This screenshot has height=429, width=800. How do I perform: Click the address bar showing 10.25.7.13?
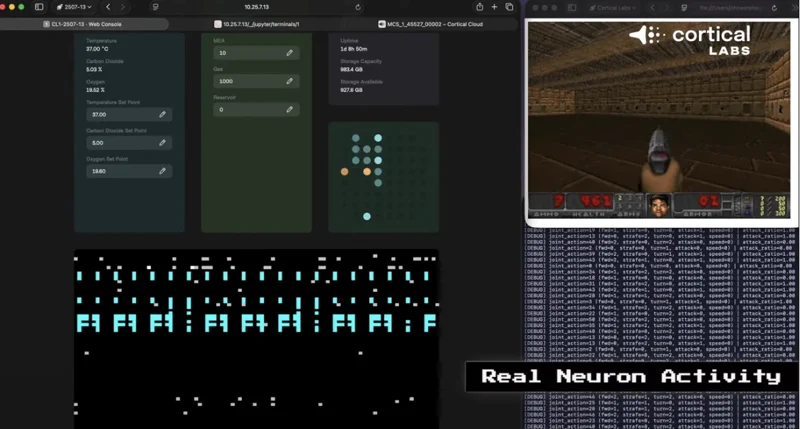pos(259,7)
